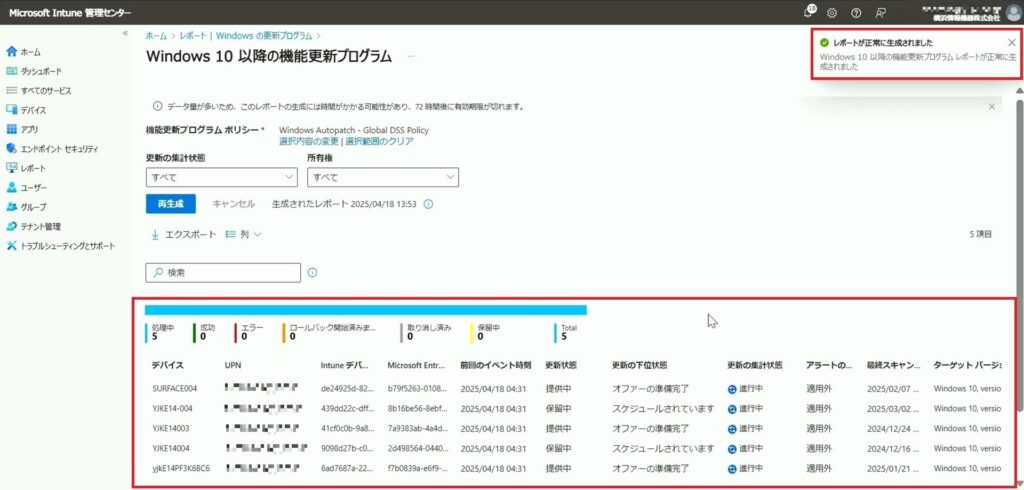Click the 進行中 status icon for YJKE14004
1024x490 pixels.
(x=732, y=449)
